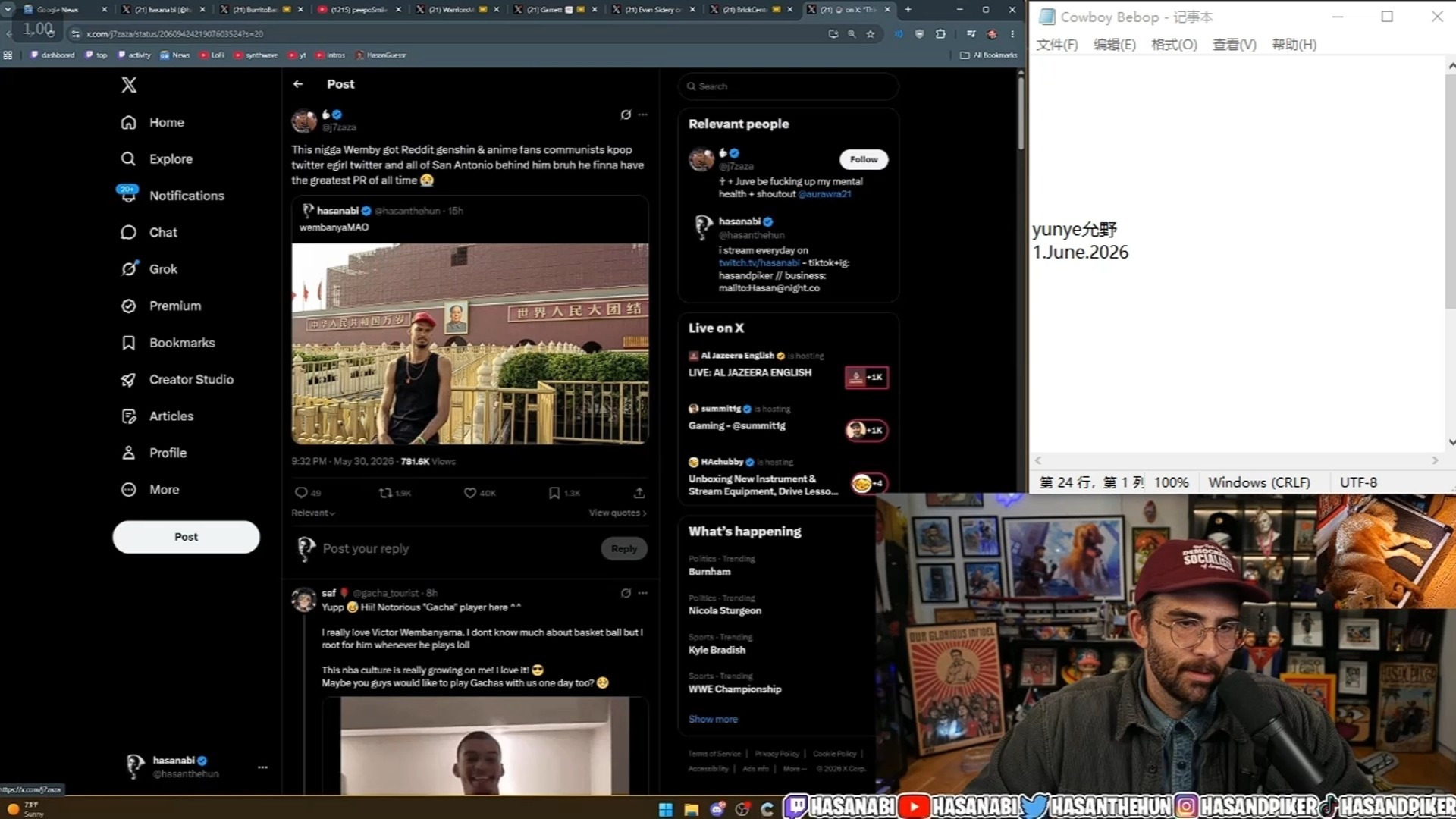Click Show more under What's happening
Viewport: 1456px width, 819px height.
[x=713, y=720]
